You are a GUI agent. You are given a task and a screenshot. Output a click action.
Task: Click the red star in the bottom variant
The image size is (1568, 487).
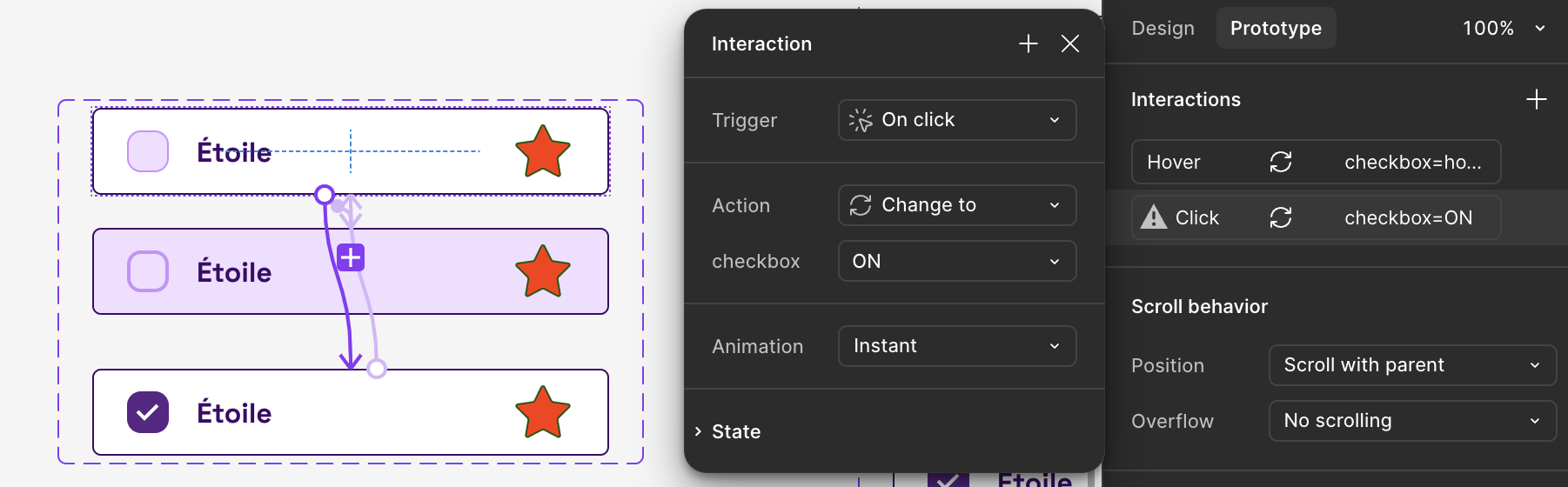543,412
